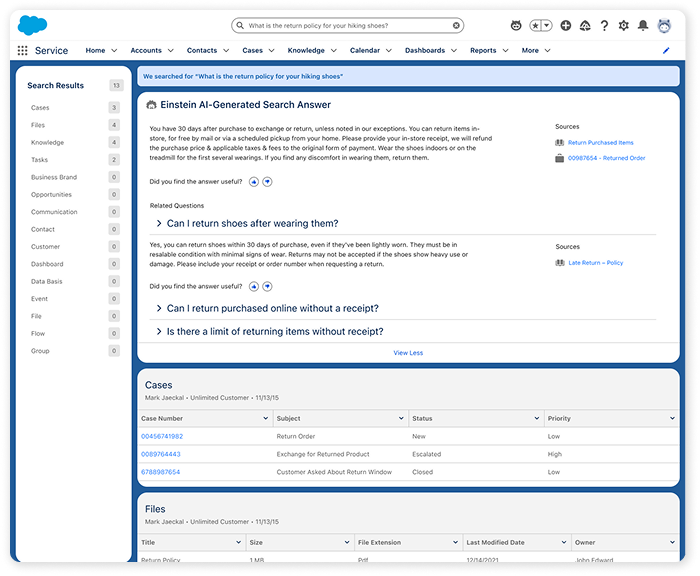View notifications bell
The height and width of the screenshot is (576, 700).
[x=643, y=25]
